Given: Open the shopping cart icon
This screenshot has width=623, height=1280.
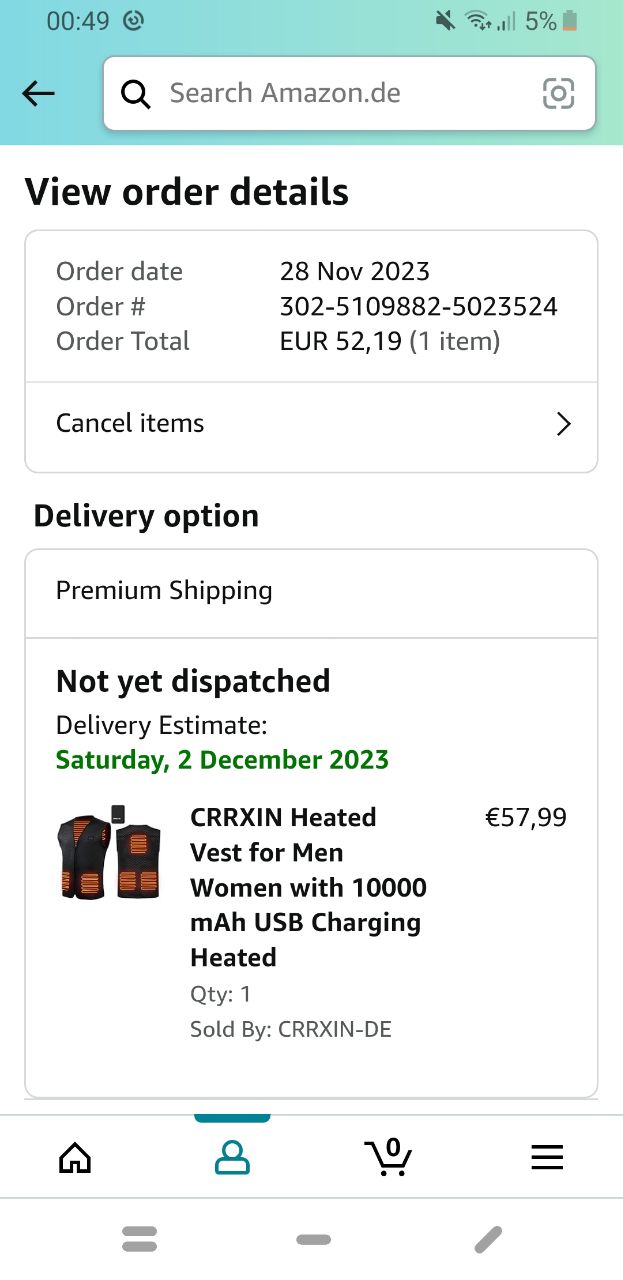Looking at the screenshot, I should tap(388, 1157).
